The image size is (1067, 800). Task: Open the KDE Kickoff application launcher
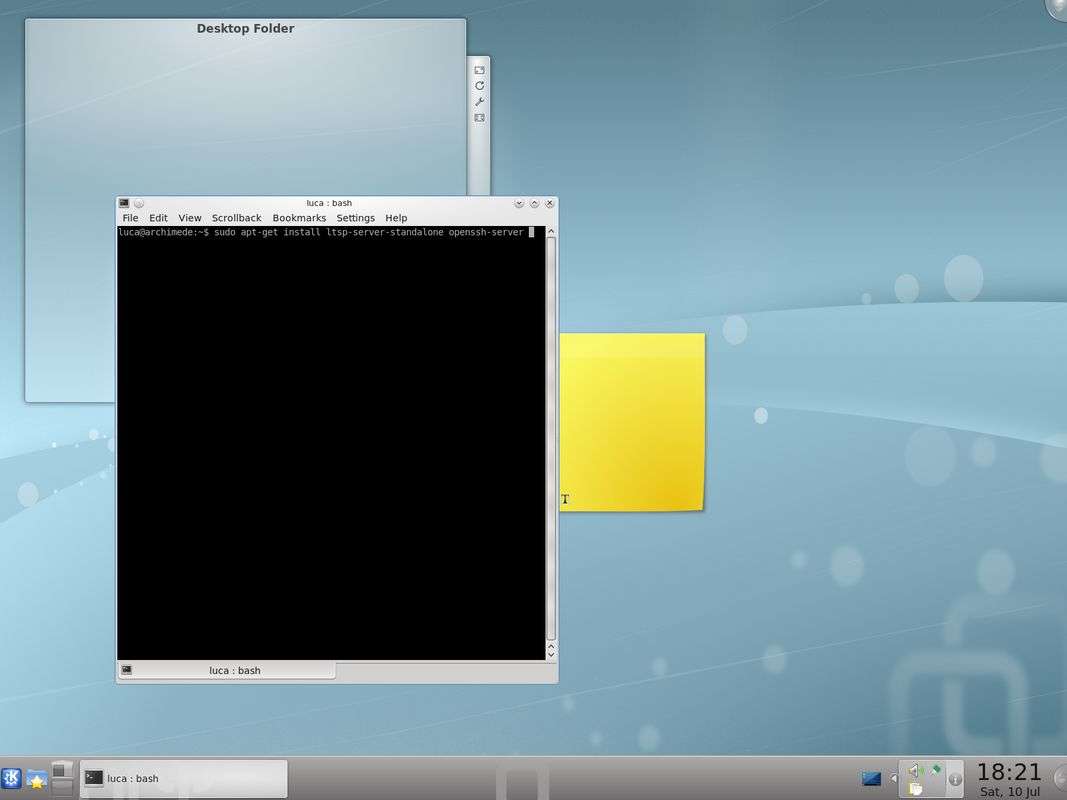tap(11, 779)
